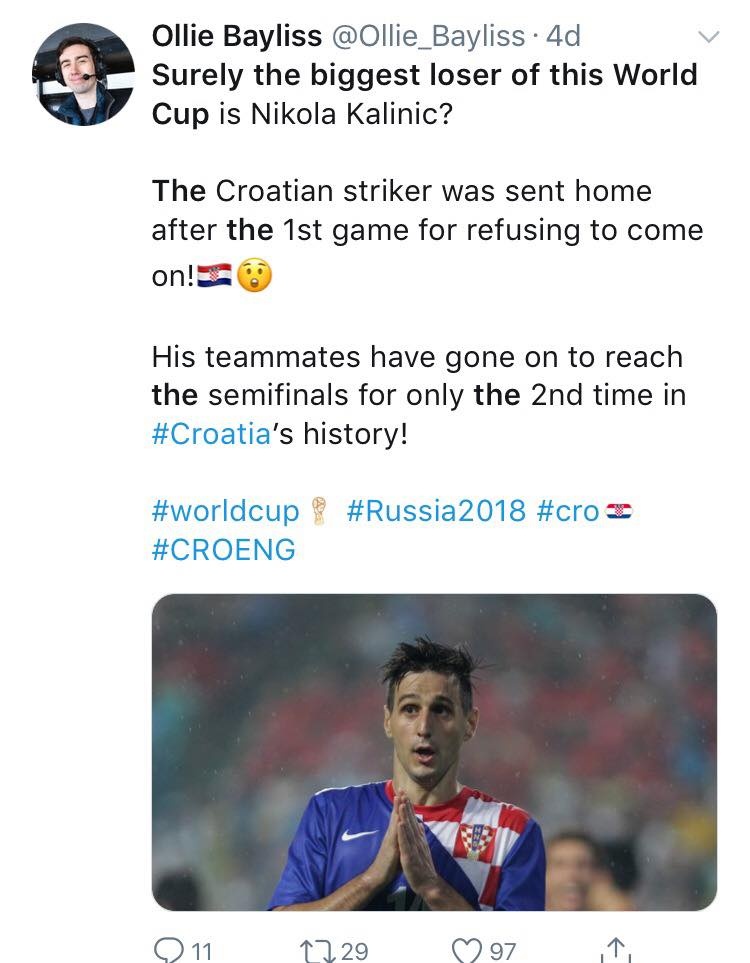750x963 pixels.
Task: Click the World Cup trophy emoji
Action: [x=318, y=511]
